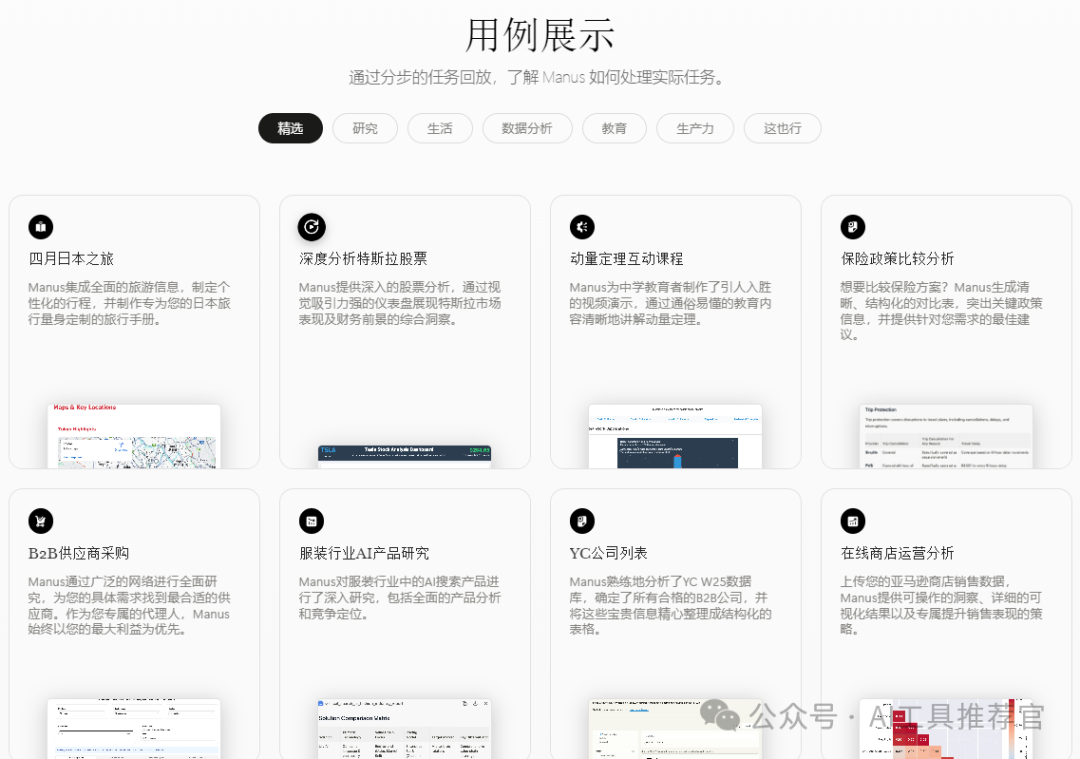The height and width of the screenshot is (759, 1080).
Task: Click the B2B supplier description text
Action: (129, 605)
